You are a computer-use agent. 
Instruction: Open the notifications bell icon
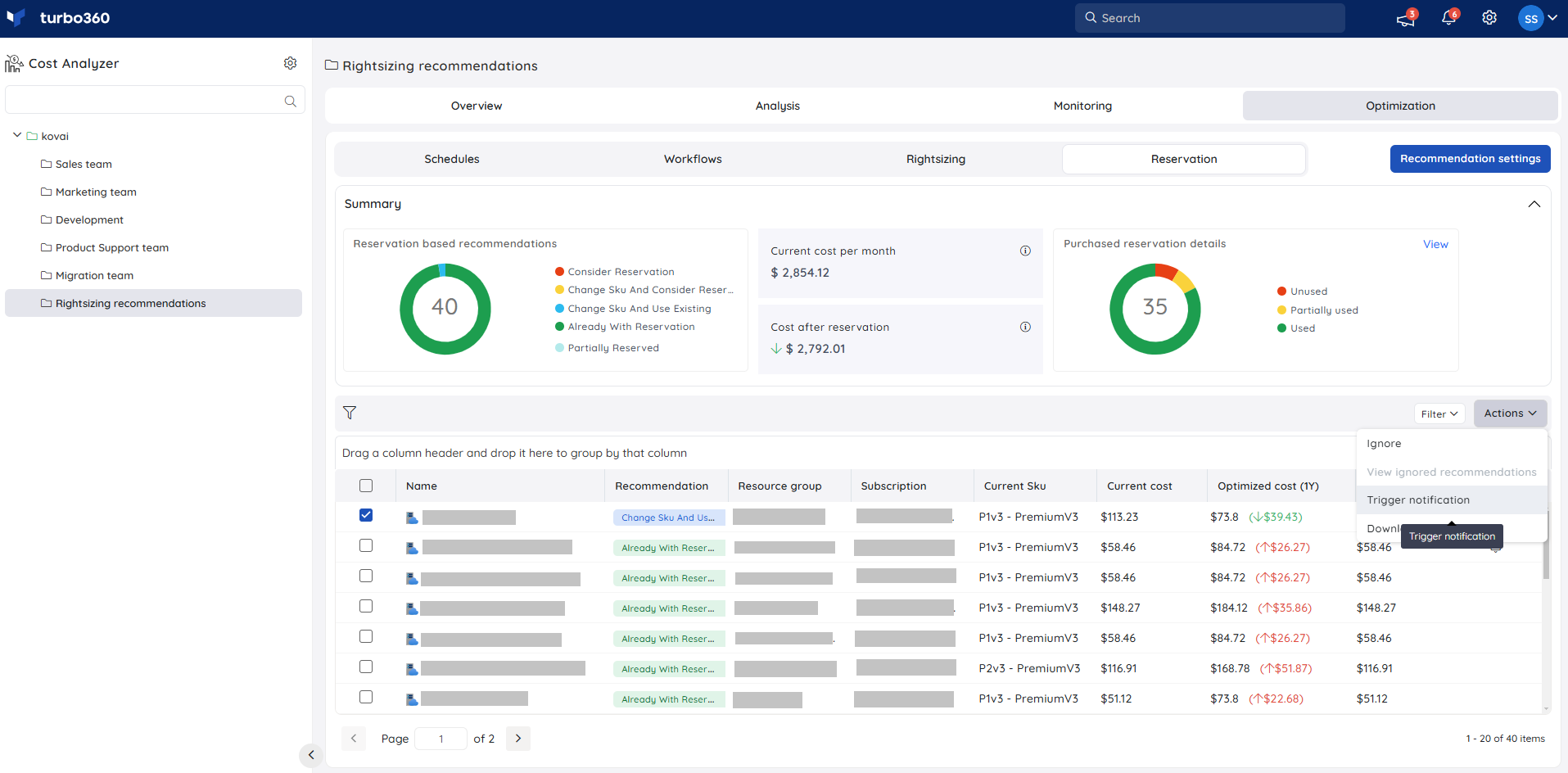click(x=1448, y=18)
